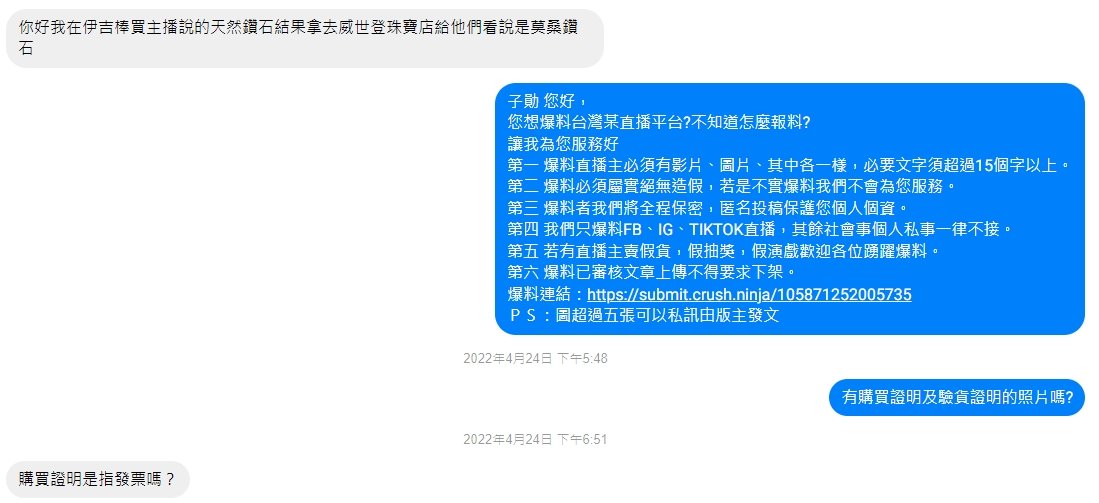Viewport: 1099px width, 503px height.
Task: Click the timestamp 2022年4月24日 下午6:51
Action: 535,440
